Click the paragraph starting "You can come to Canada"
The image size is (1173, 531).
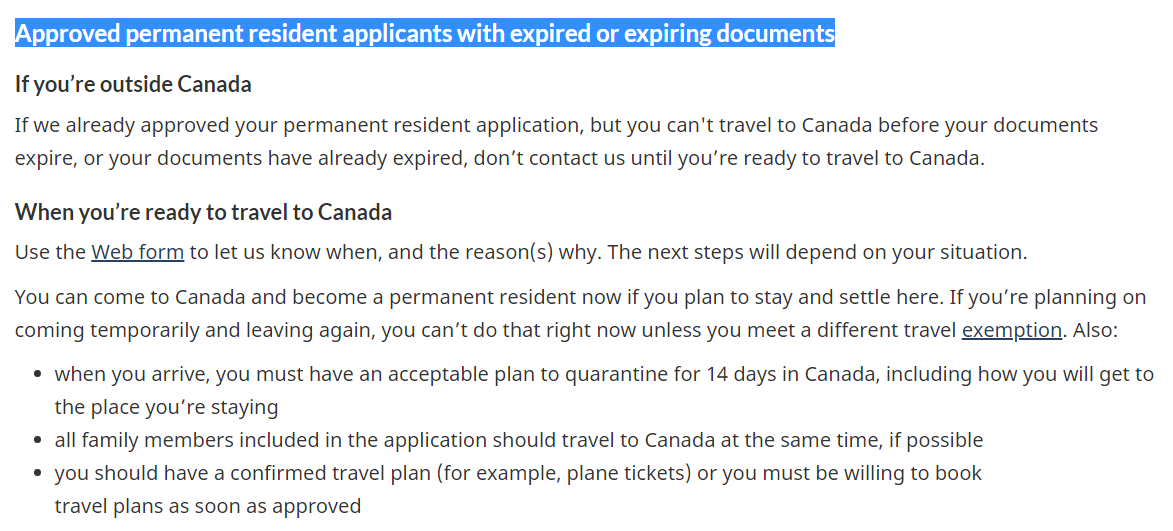(581, 313)
